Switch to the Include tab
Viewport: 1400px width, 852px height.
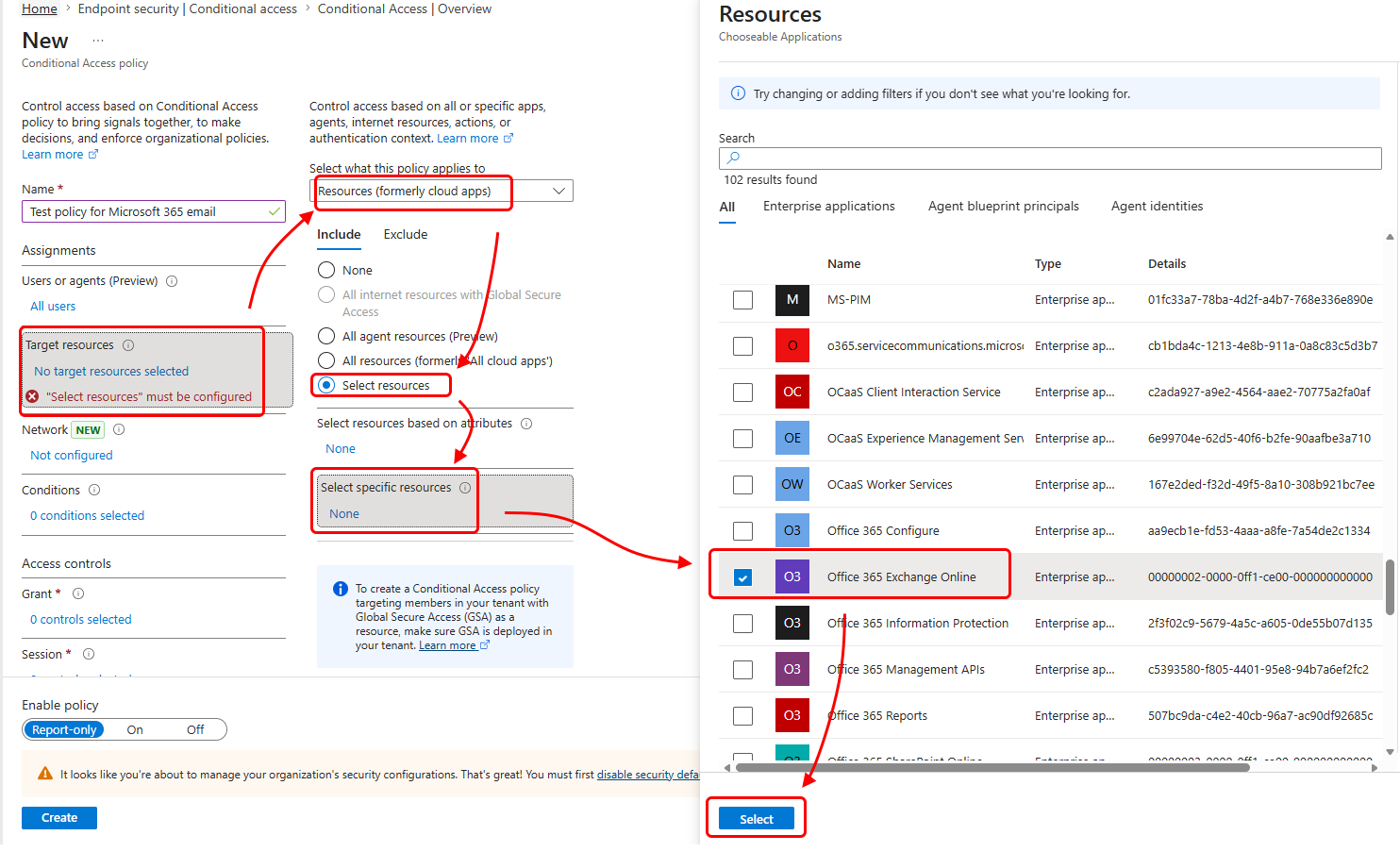tap(339, 234)
